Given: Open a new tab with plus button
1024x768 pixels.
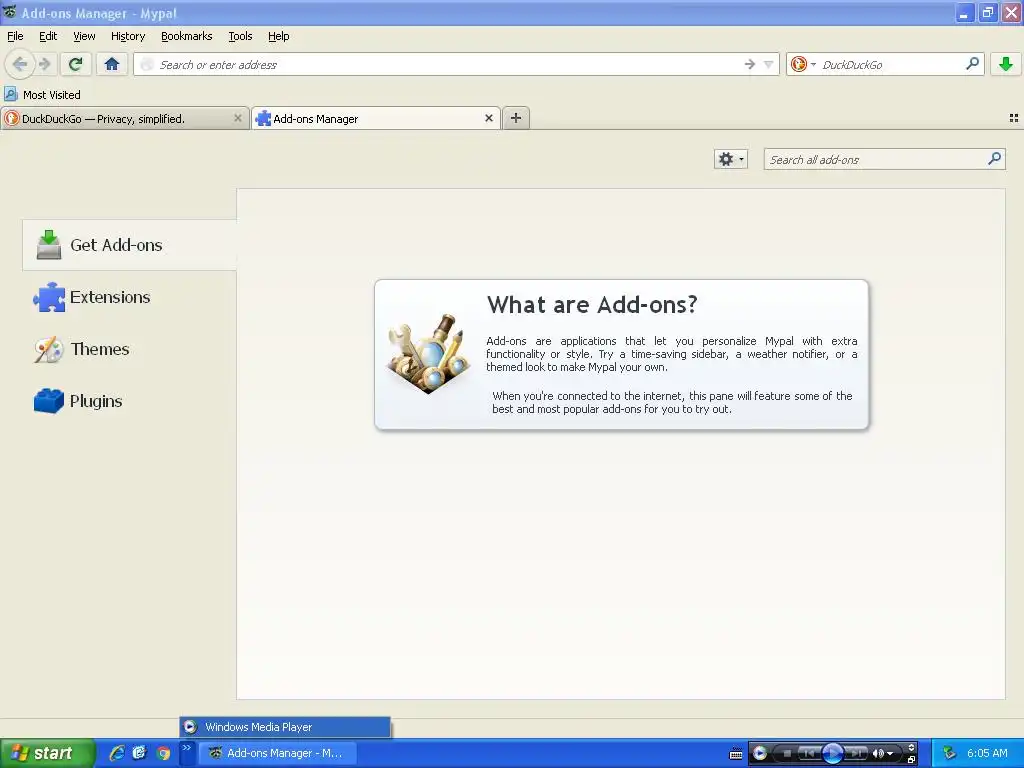Looking at the screenshot, I should coord(516,118).
